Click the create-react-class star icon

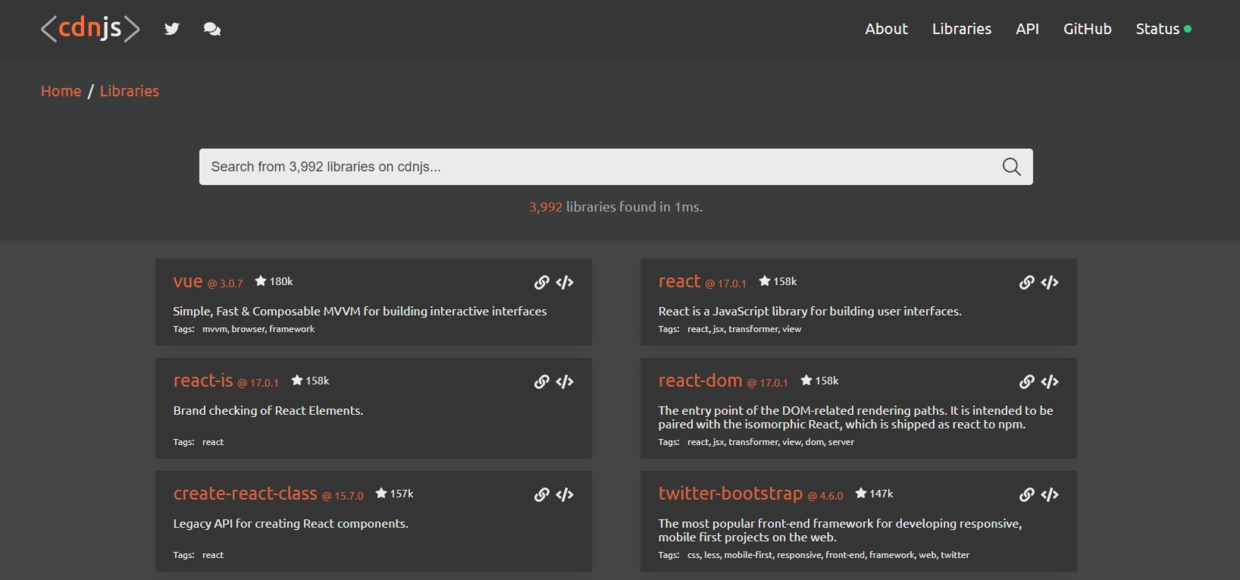tap(381, 494)
